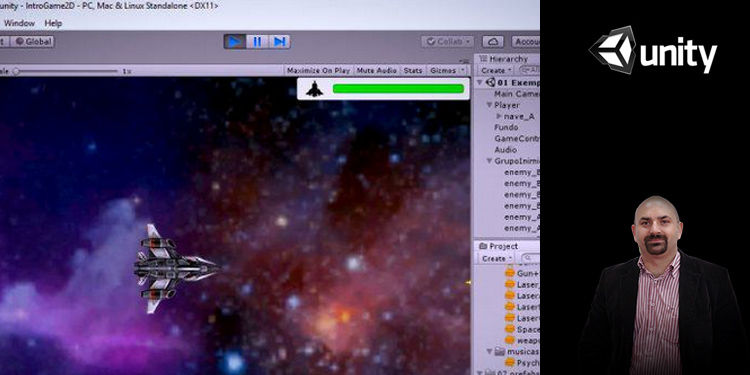Screen dimensions: 750x375
Task: Open the Project Create dropdown
Action: [497, 258]
